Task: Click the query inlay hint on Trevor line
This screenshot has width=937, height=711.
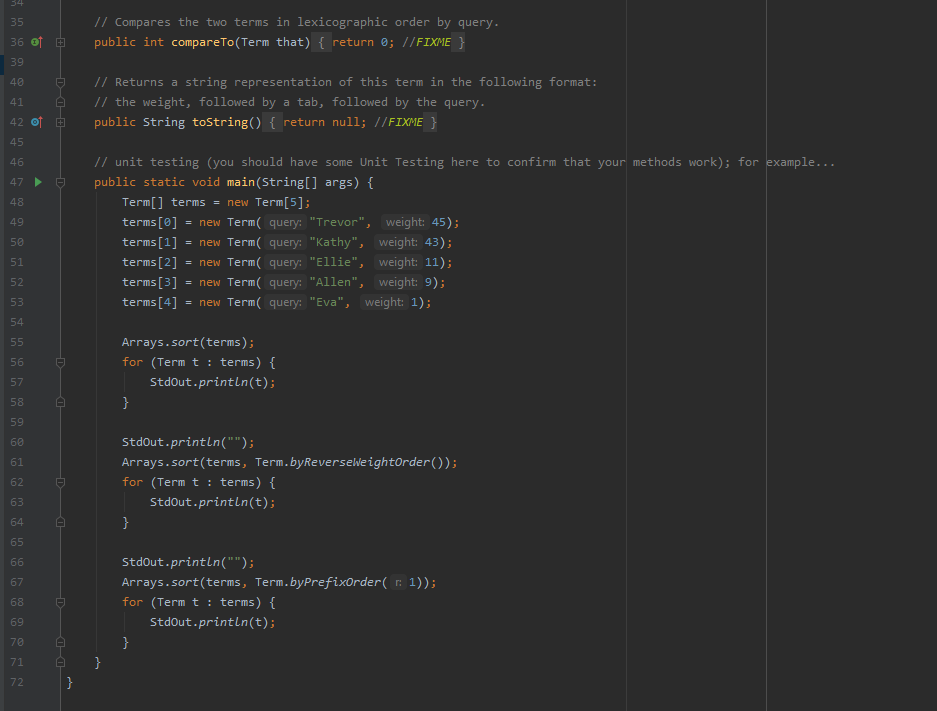Action: tap(284, 221)
